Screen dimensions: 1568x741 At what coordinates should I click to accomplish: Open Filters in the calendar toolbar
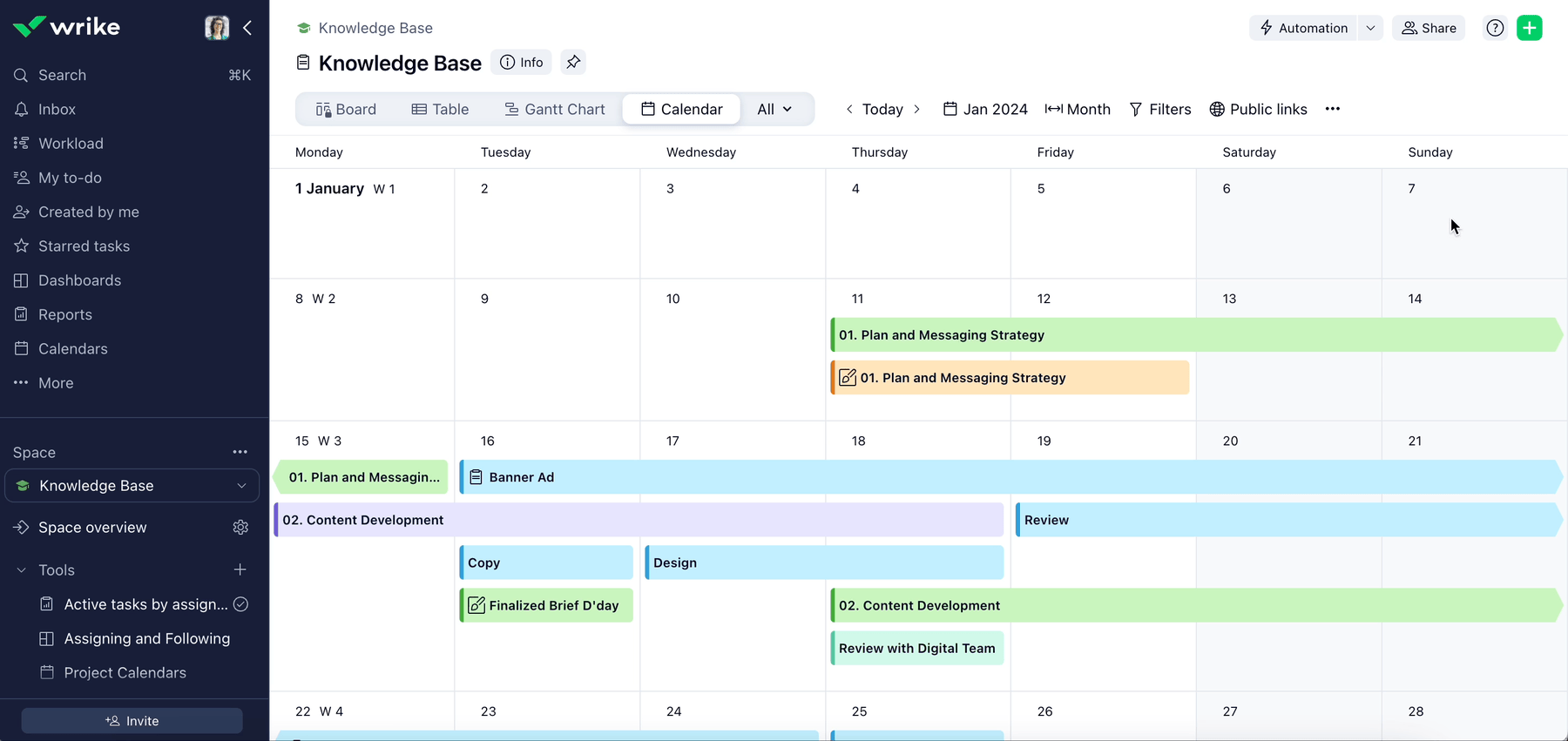point(1160,109)
